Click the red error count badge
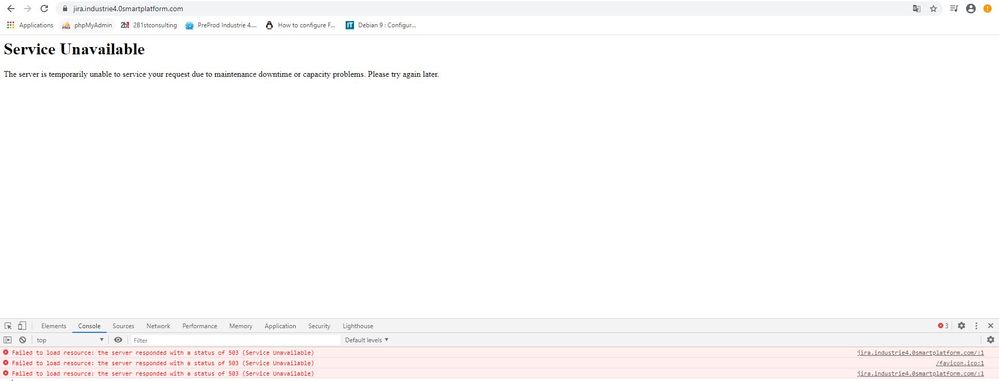Viewport: 999px width, 381px height. click(943, 326)
